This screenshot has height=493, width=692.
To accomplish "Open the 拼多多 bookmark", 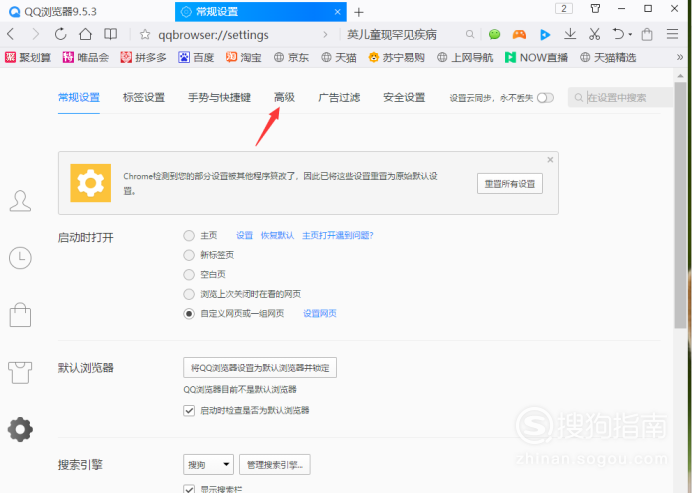I will click(143, 57).
